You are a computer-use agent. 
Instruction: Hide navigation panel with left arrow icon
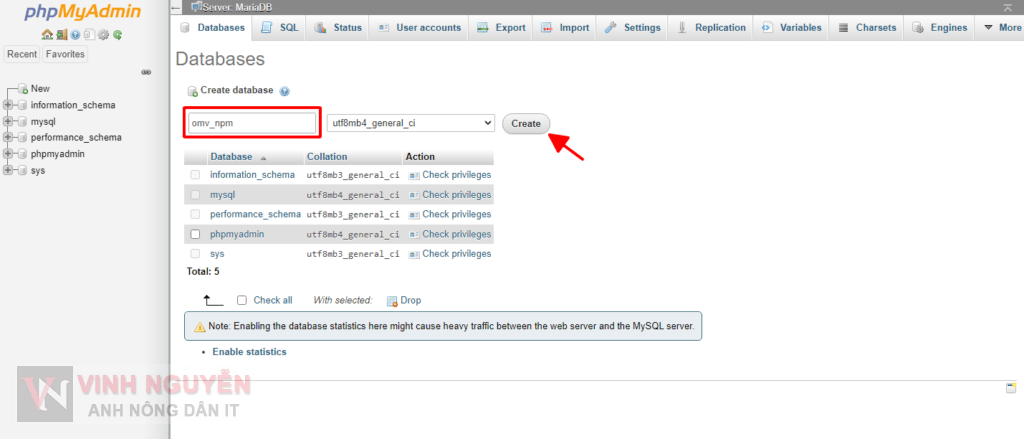click(x=175, y=7)
